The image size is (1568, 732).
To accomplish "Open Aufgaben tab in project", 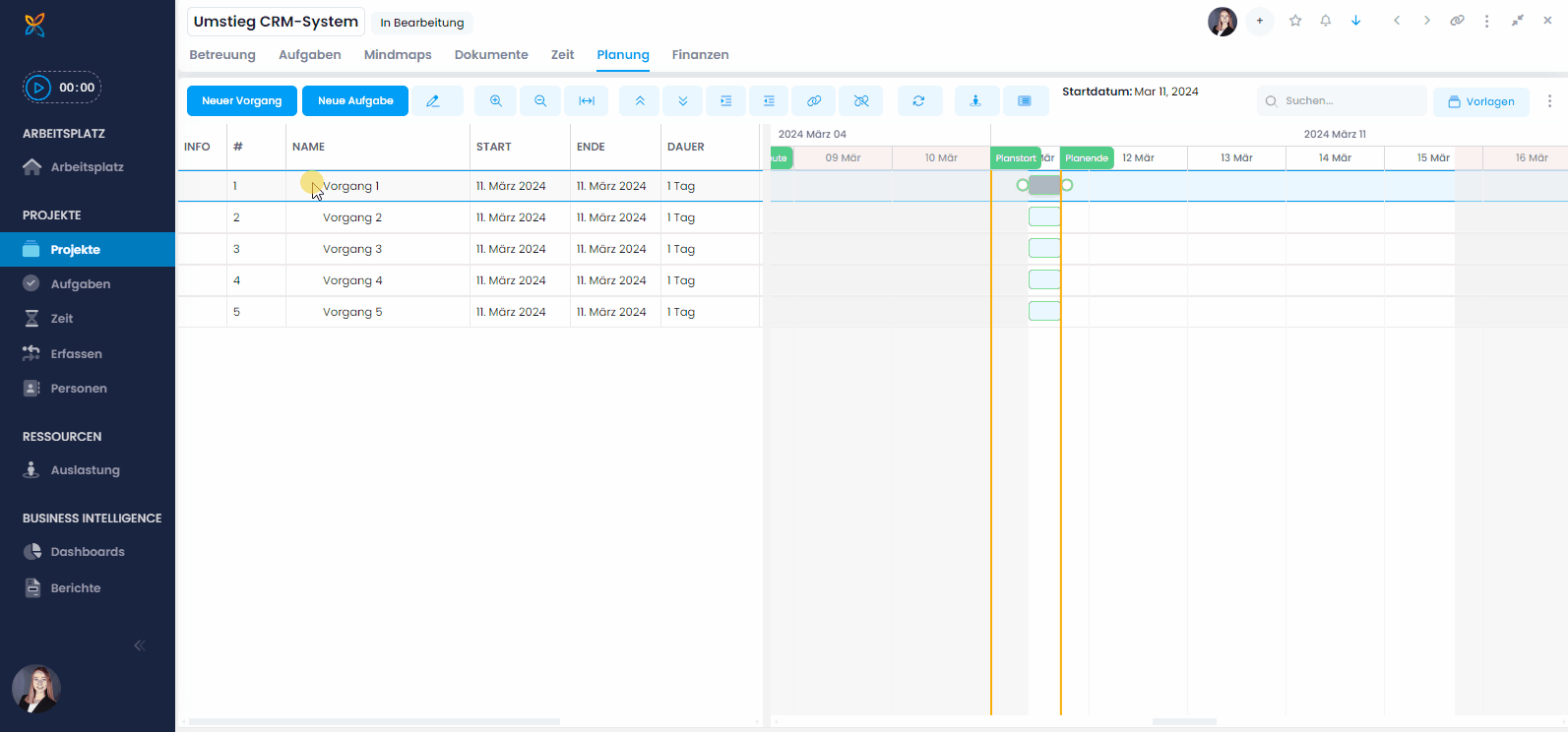I will [x=310, y=55].
